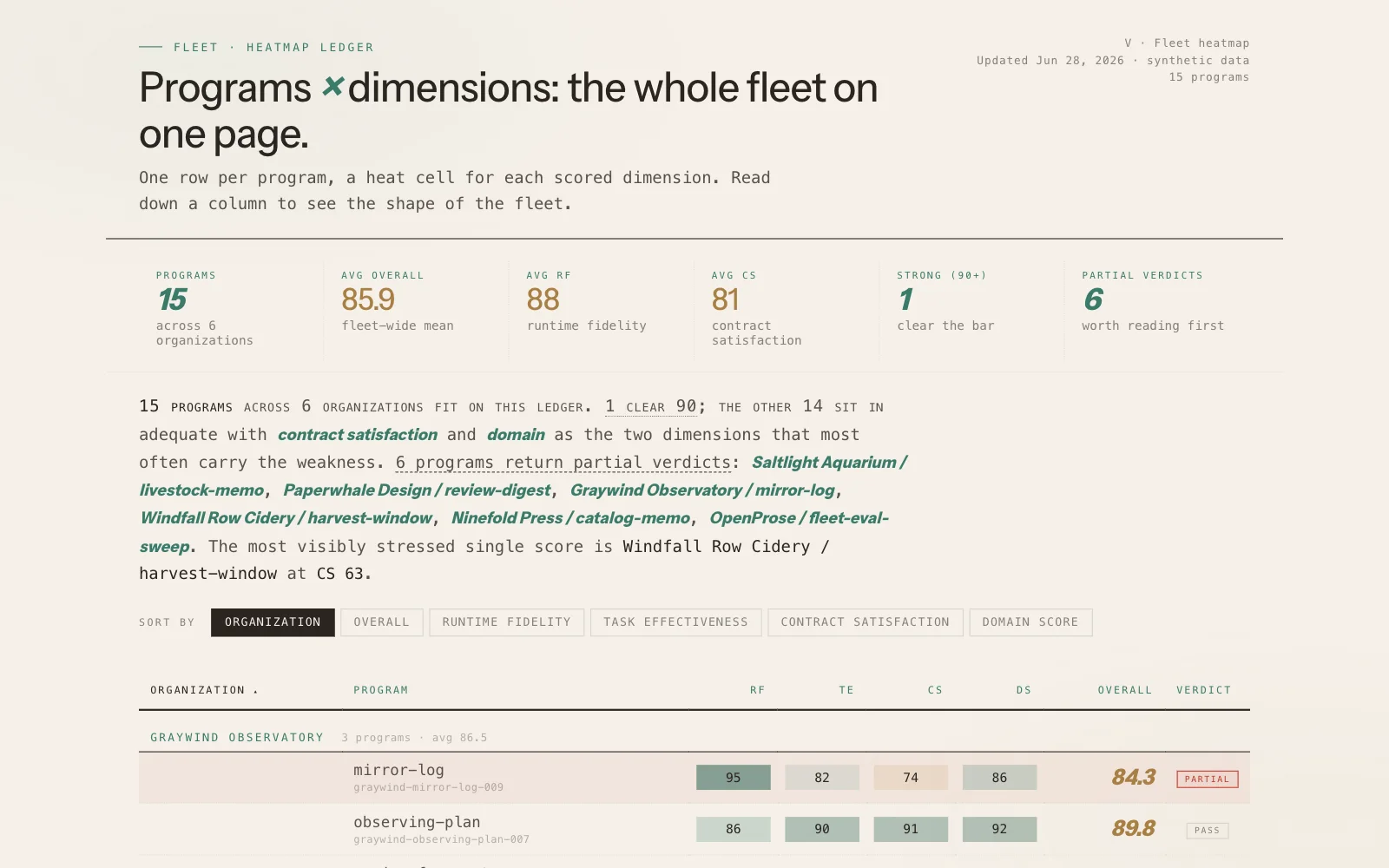Choose Task Effectiveness sorting
Viewport: 1389px width, 868px height.
[675, 622]
